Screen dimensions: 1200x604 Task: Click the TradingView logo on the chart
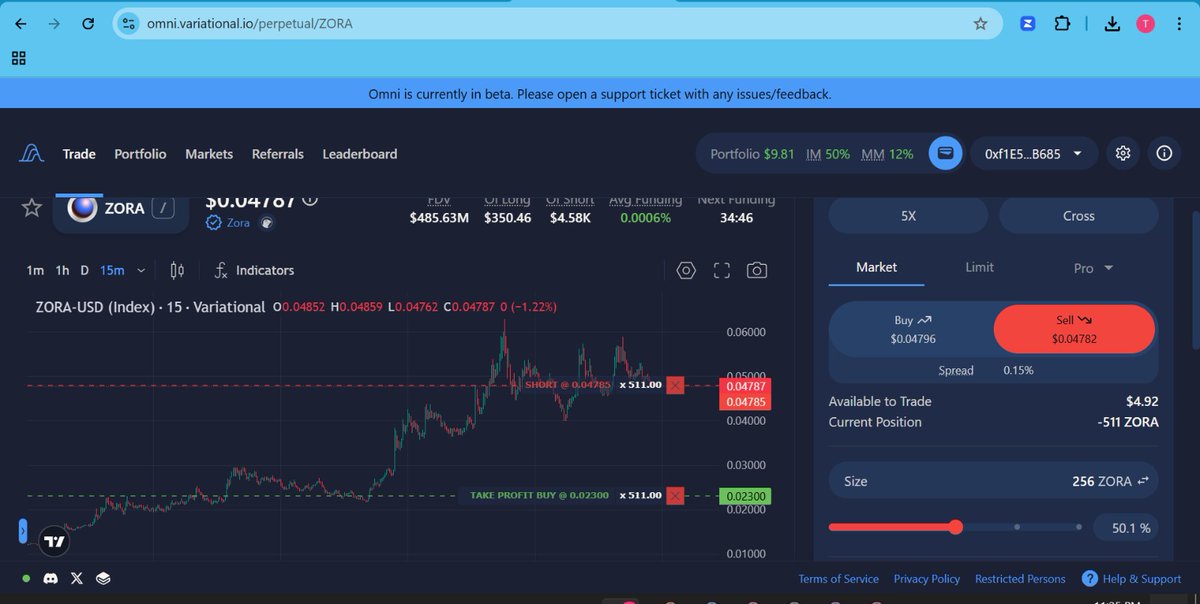[54, 542]
